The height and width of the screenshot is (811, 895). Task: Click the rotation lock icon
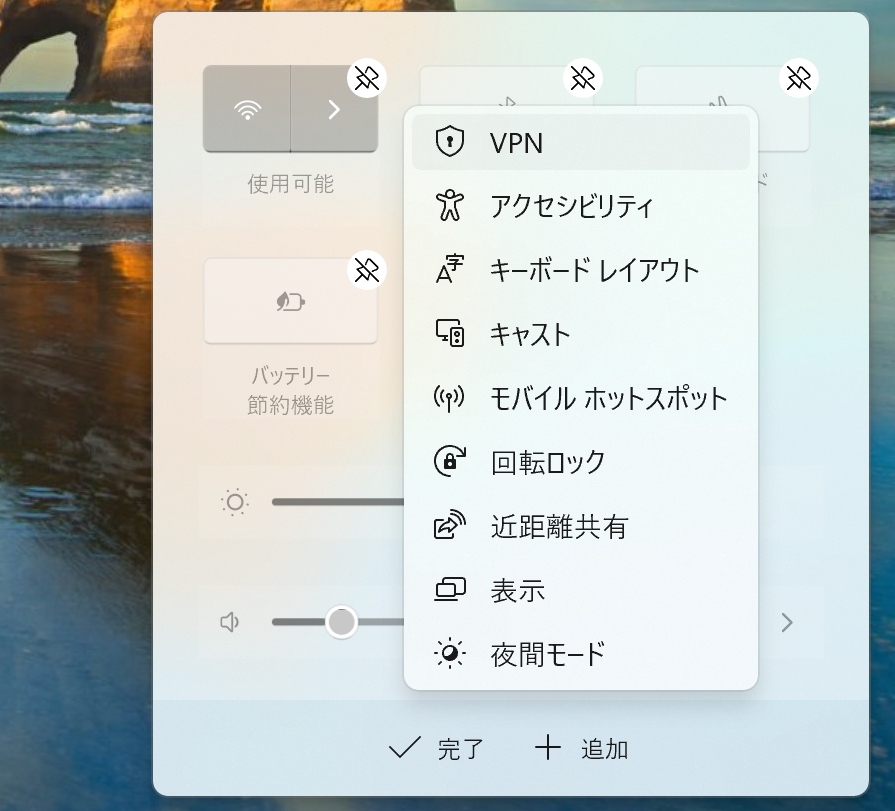tap(450, 461)
